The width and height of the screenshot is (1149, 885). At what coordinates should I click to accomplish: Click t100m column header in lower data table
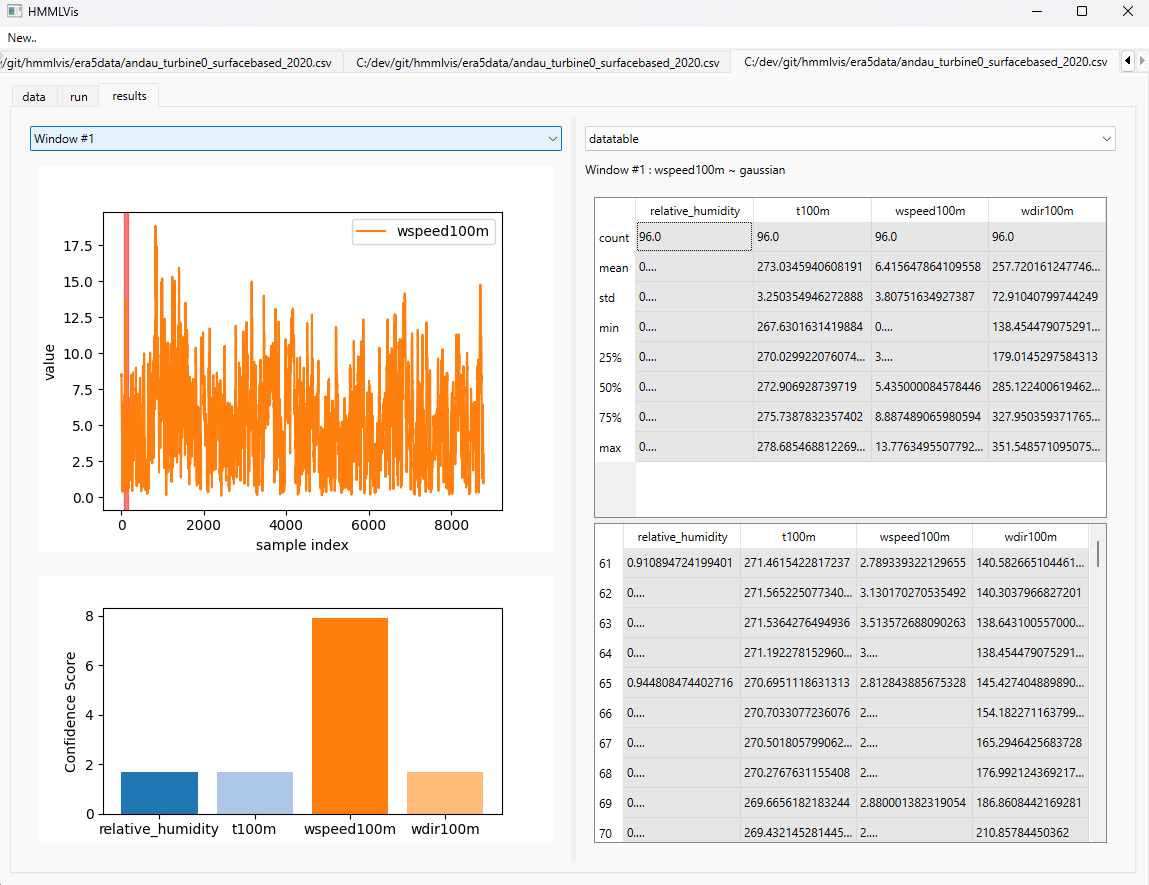(x=797, y=537)
